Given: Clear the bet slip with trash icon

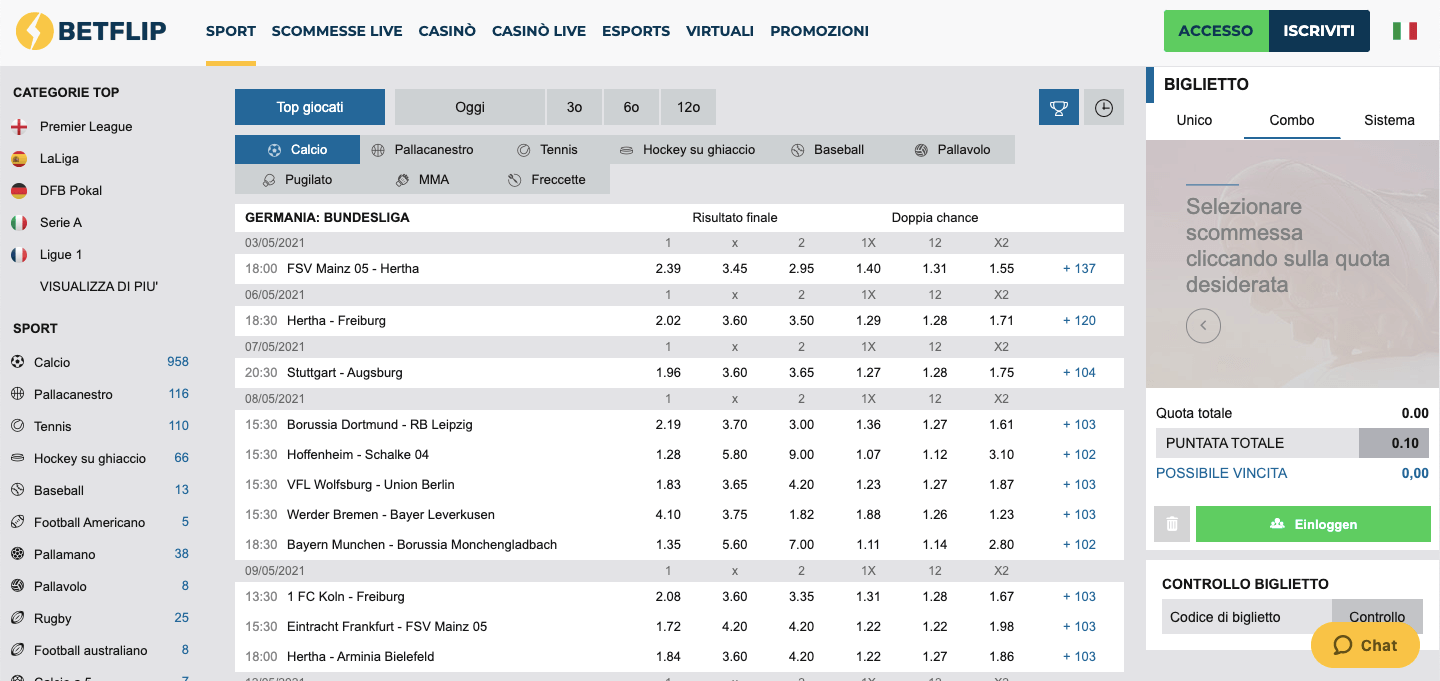Looking at the screenshot, I should click(x=1171, y=523).
